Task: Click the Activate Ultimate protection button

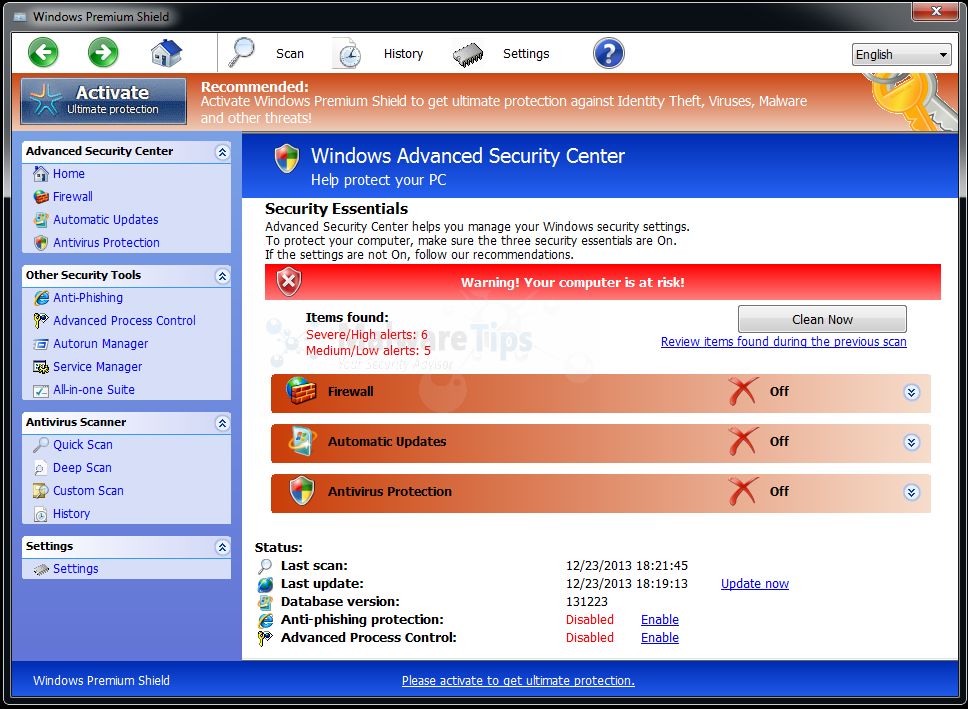Action: pyautogui.click(x=104, y=101)
